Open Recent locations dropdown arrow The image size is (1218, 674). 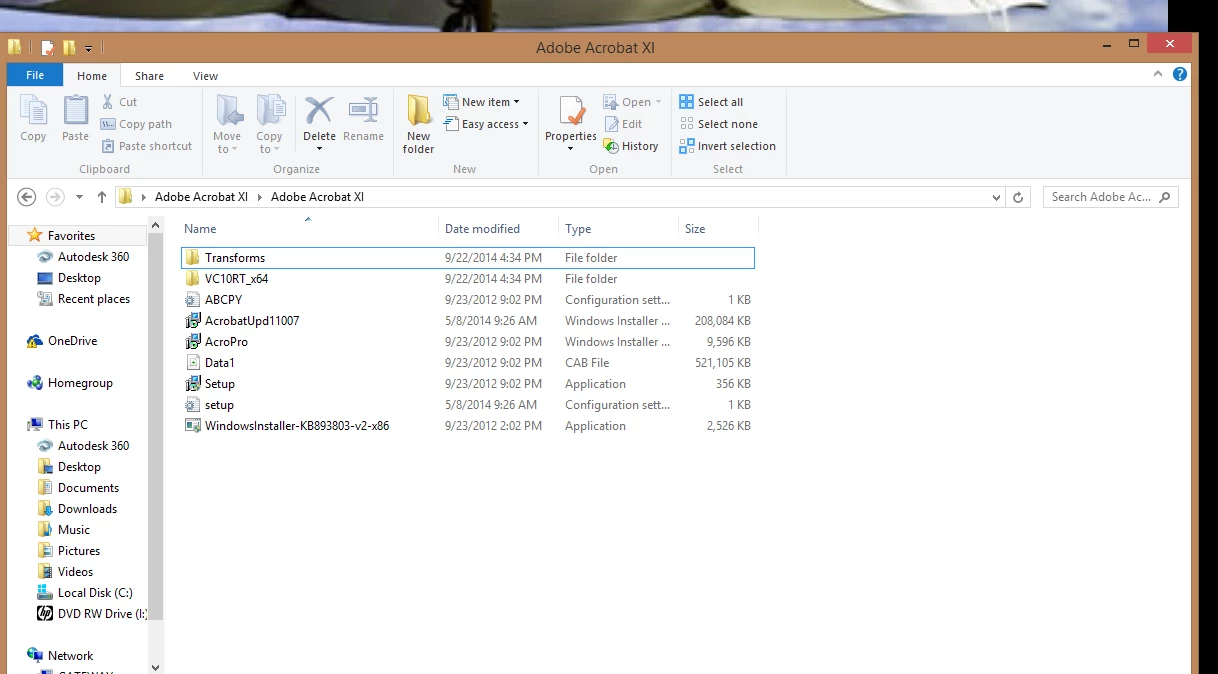click(78, 197)
